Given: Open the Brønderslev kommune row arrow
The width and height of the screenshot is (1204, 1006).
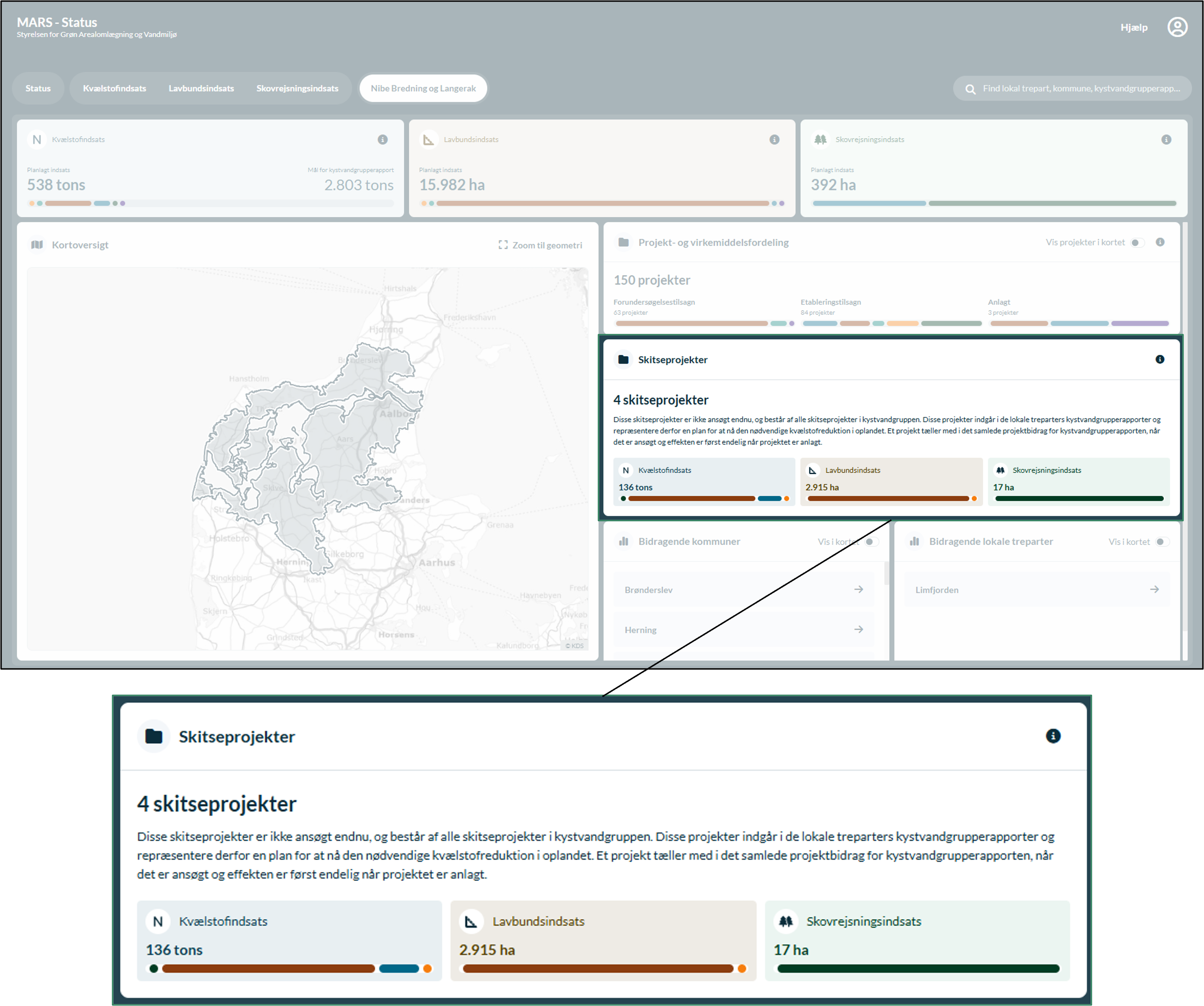Looking at the screenshot, I should [858, 589].
